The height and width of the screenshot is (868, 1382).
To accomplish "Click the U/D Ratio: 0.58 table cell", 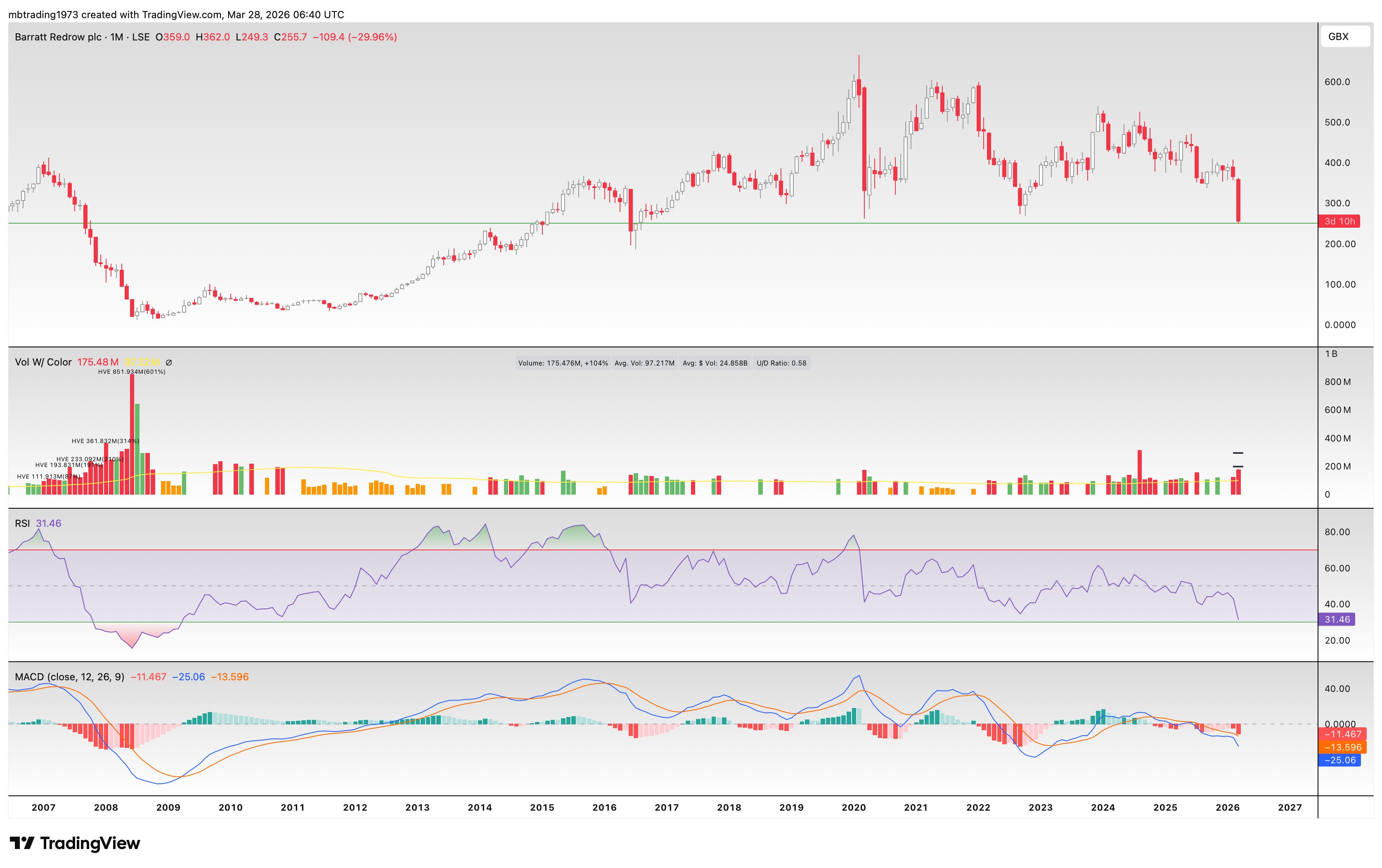I will (781, 363).
